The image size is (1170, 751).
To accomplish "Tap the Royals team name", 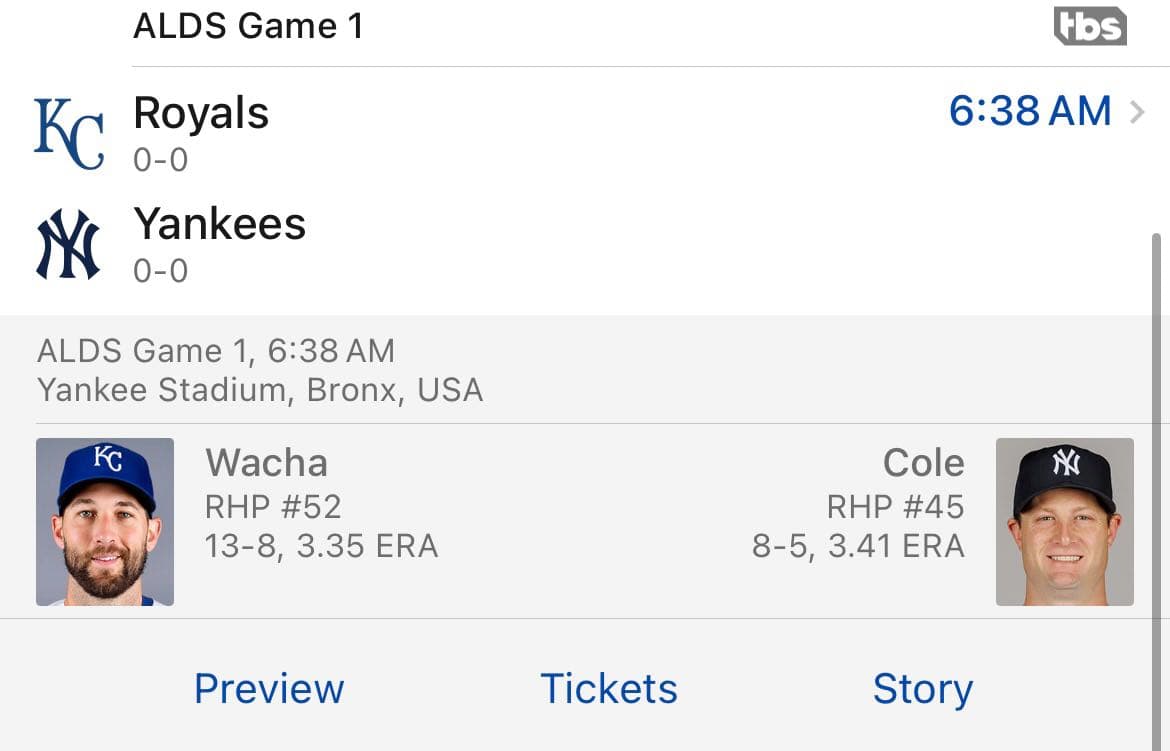I will pos(201,113).
